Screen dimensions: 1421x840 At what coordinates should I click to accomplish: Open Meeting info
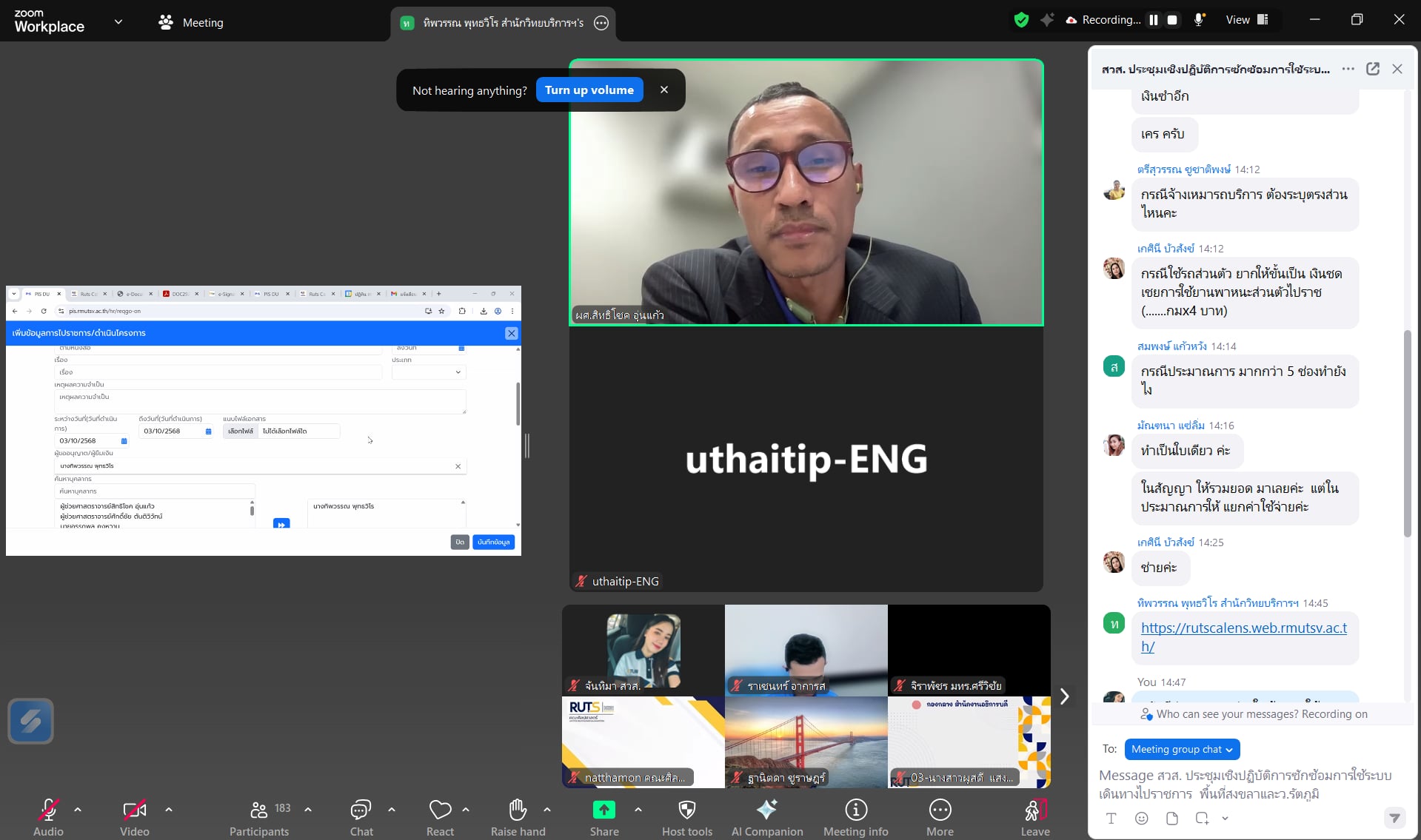(855, 817)
